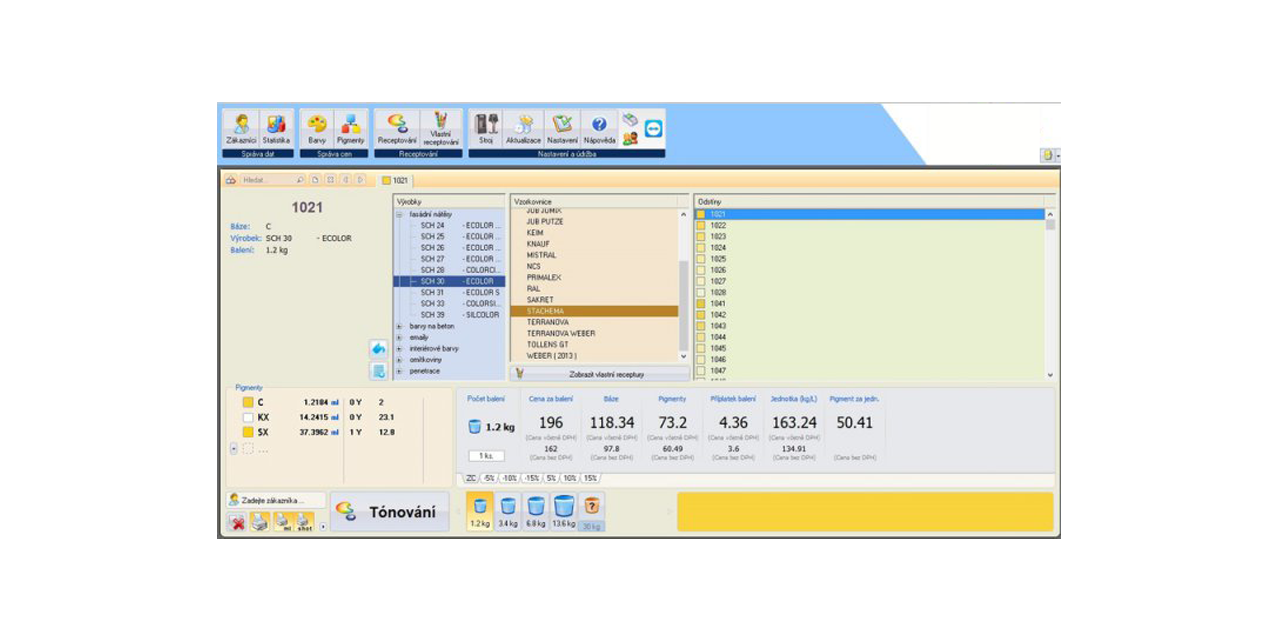Select the 13.6 kg bucket size
1278x640 pixels.
[x=564, y=510]
